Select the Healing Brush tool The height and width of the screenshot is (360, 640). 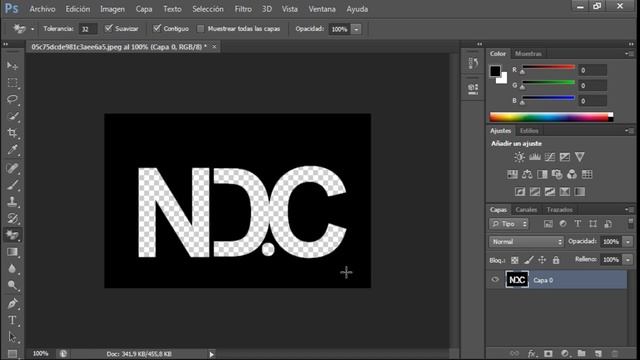[x=12, y=168]
